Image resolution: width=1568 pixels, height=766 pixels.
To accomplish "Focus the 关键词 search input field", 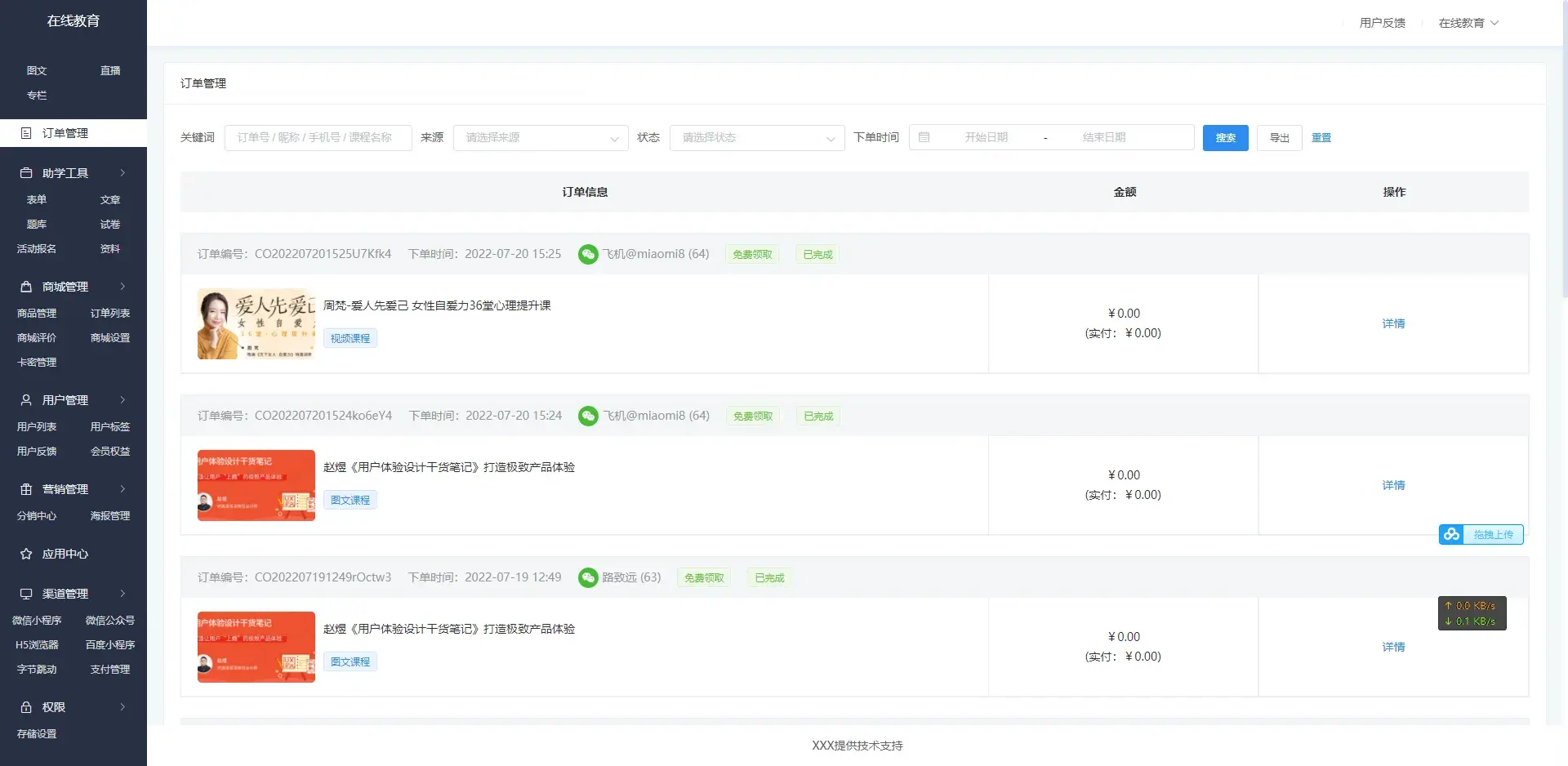I will [x=318, y=137].
